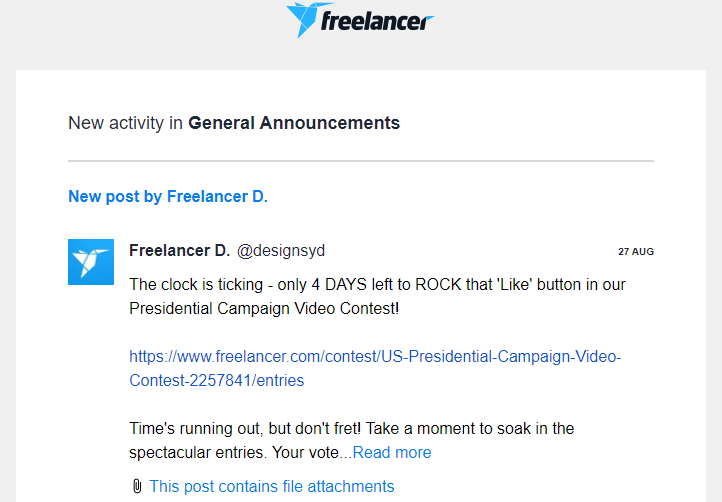Click the freelancer wordmark in the header
The image size is (722, 502).
click(x=377, y=21)
